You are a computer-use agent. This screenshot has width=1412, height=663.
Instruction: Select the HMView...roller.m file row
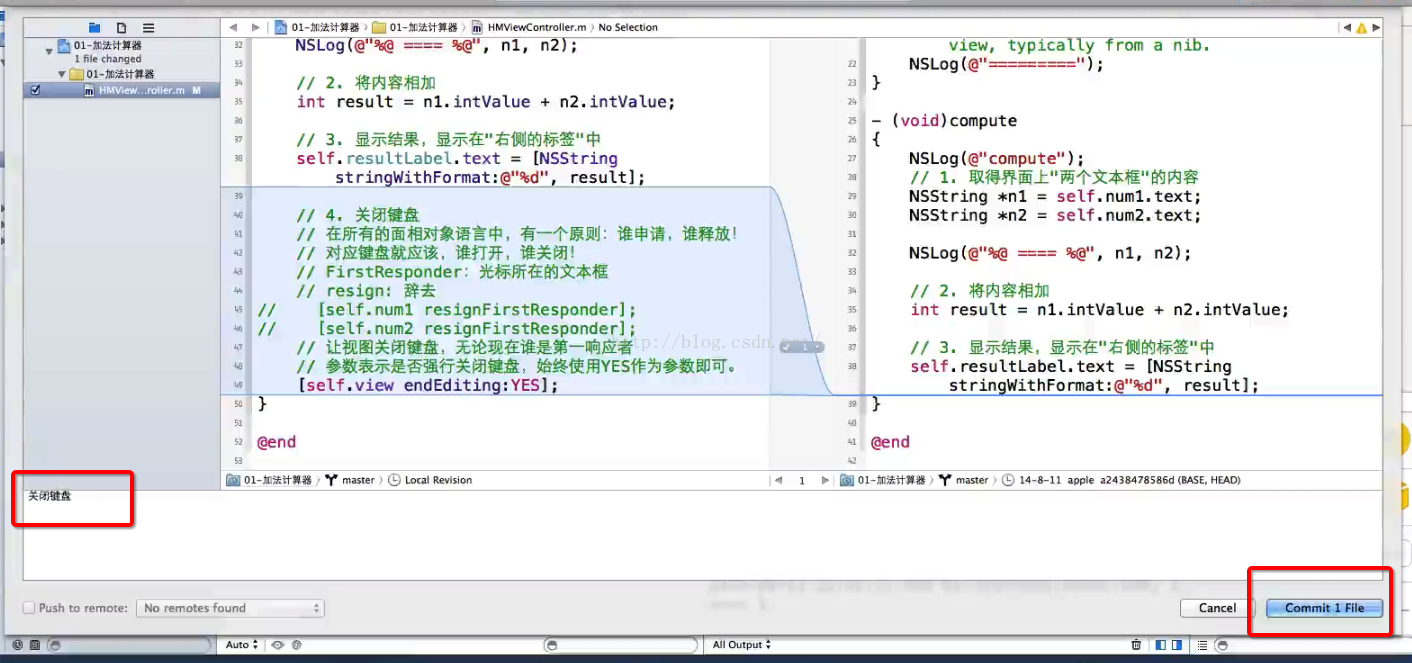click(x=122, y=90)
